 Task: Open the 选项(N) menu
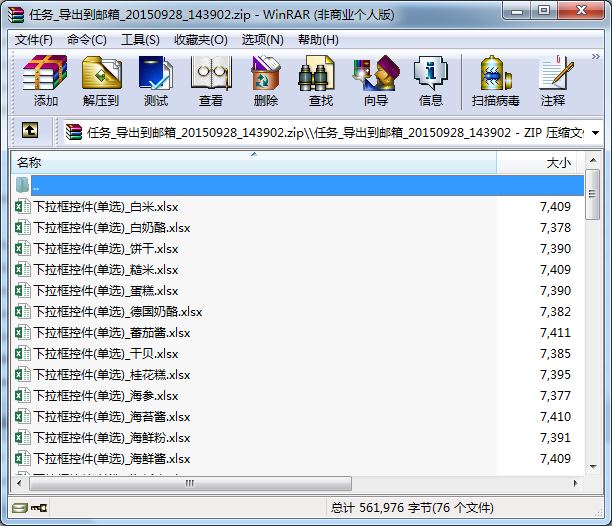pyautogui.click(x=262, y=40)
